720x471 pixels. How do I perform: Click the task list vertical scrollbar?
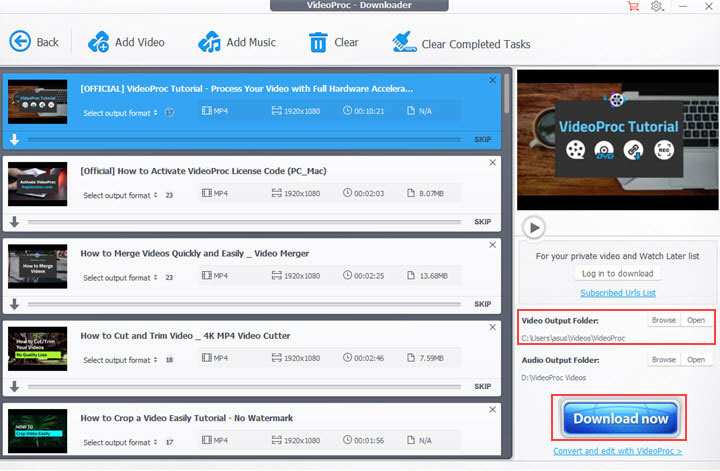506,94
